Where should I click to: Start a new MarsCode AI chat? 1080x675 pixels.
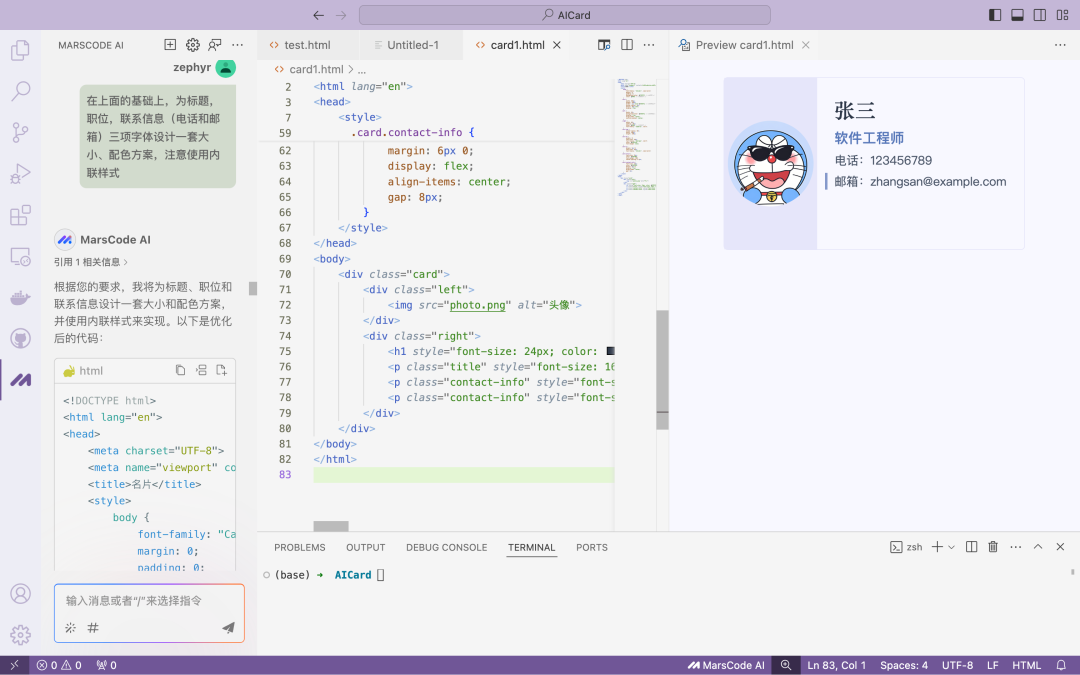tap(170, 45)
